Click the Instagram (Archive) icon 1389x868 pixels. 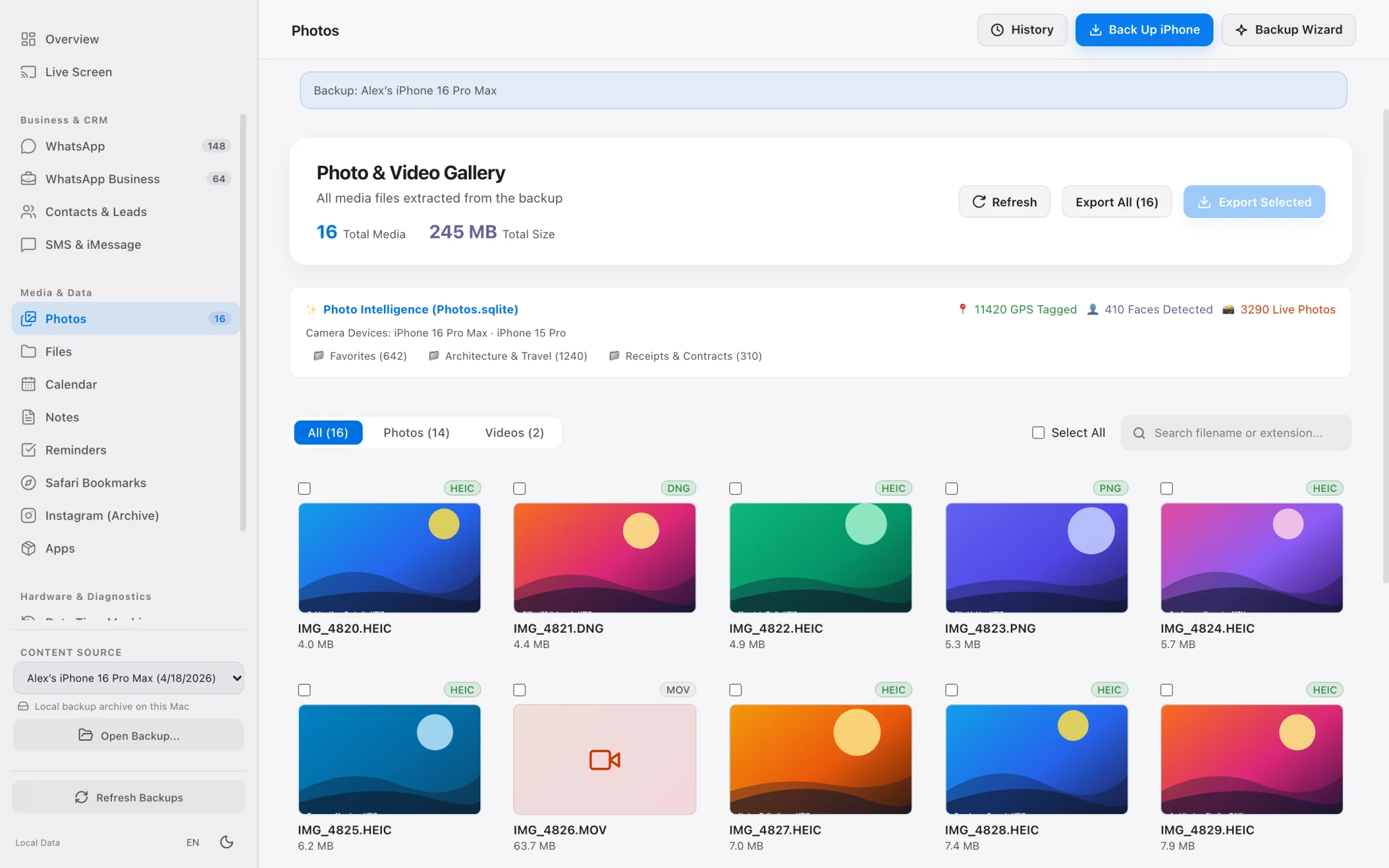(x=28, y=515)
